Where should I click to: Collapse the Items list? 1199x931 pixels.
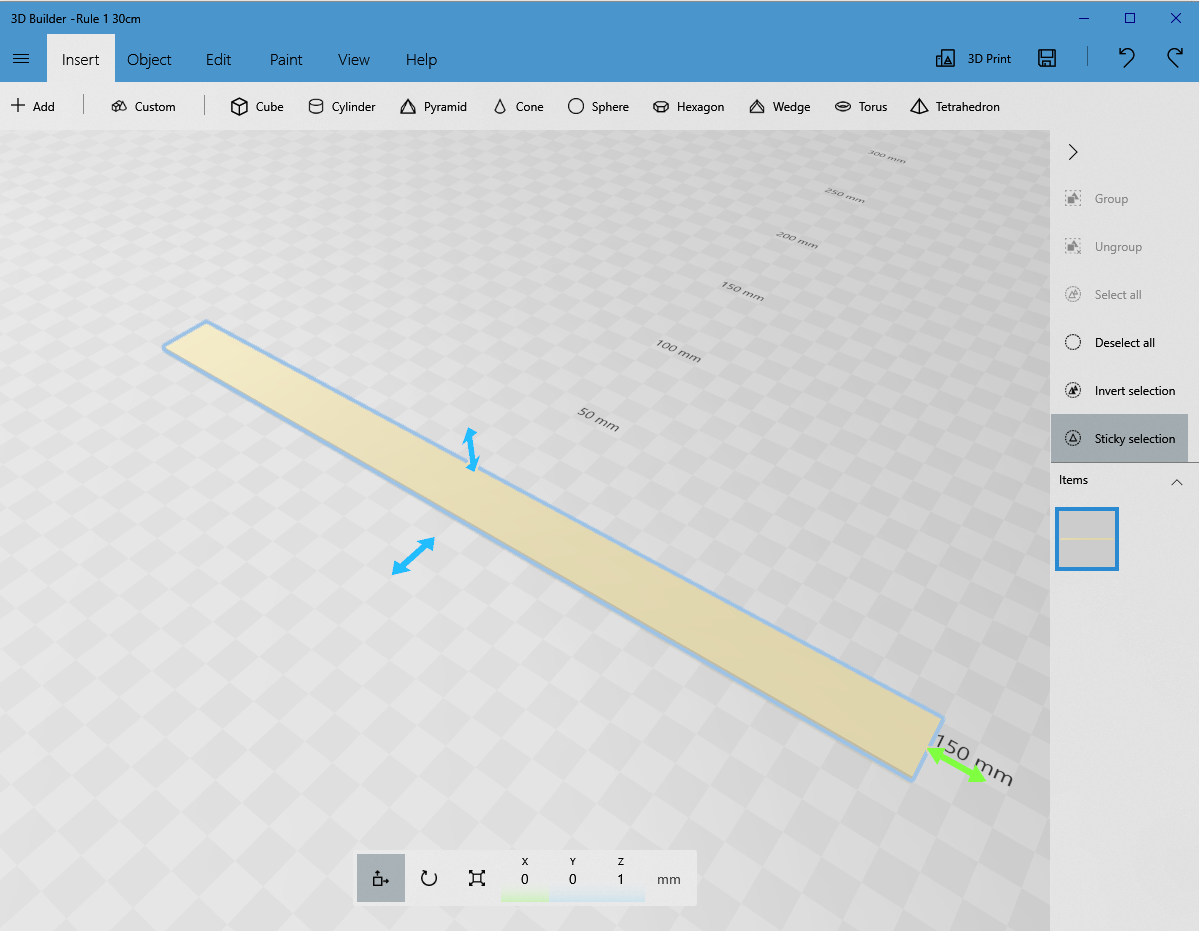[x=1177, y=482]
